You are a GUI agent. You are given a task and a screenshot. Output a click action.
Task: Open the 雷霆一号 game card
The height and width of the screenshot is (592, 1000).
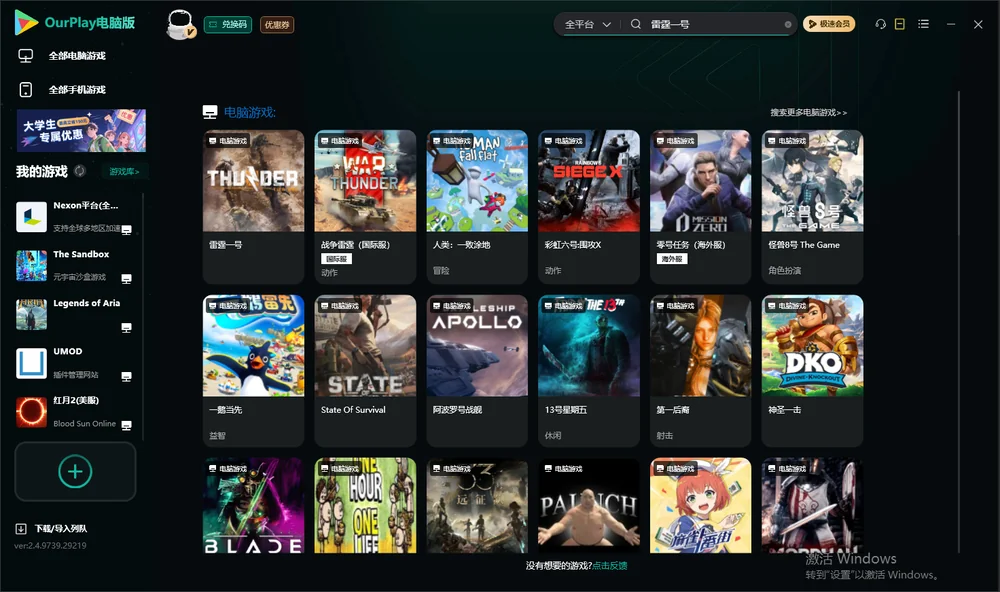click(253, 207)
